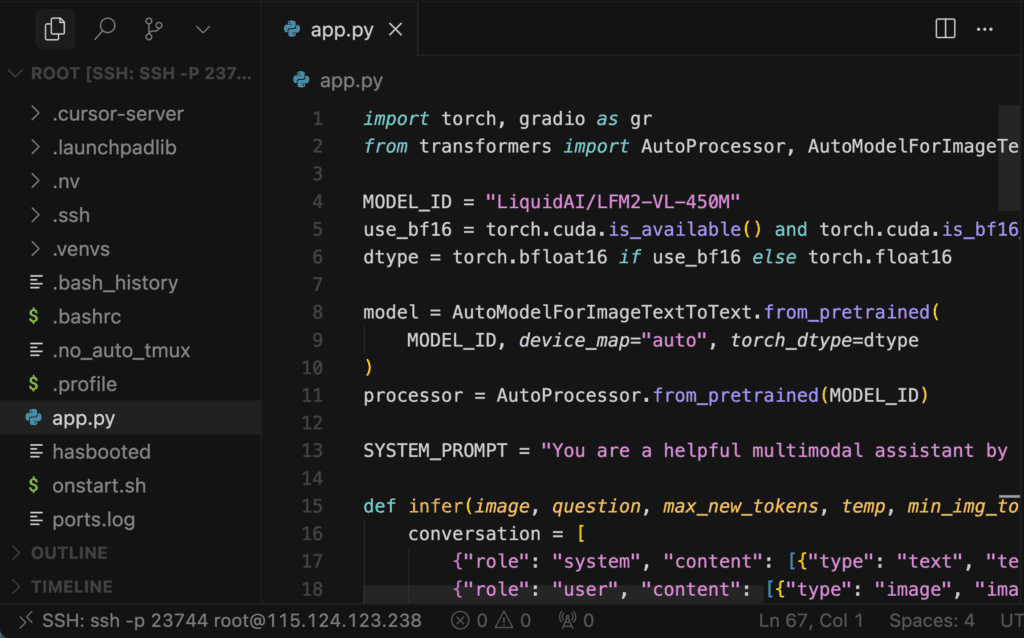The image size is (1024, 638).
Task: Click the warnings count icon in status bar
Action: [x=505, y=621]
